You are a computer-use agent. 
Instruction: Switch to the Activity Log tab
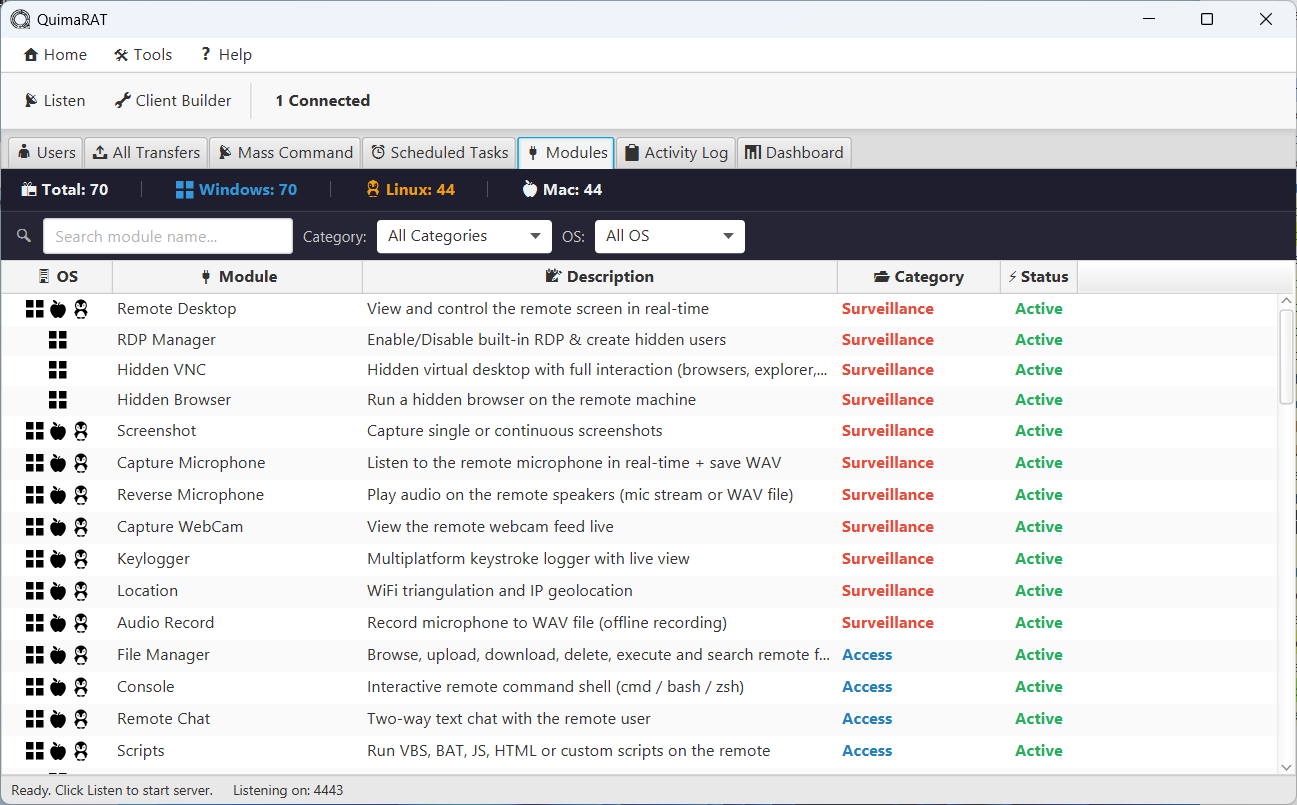[x=675, y=152]
